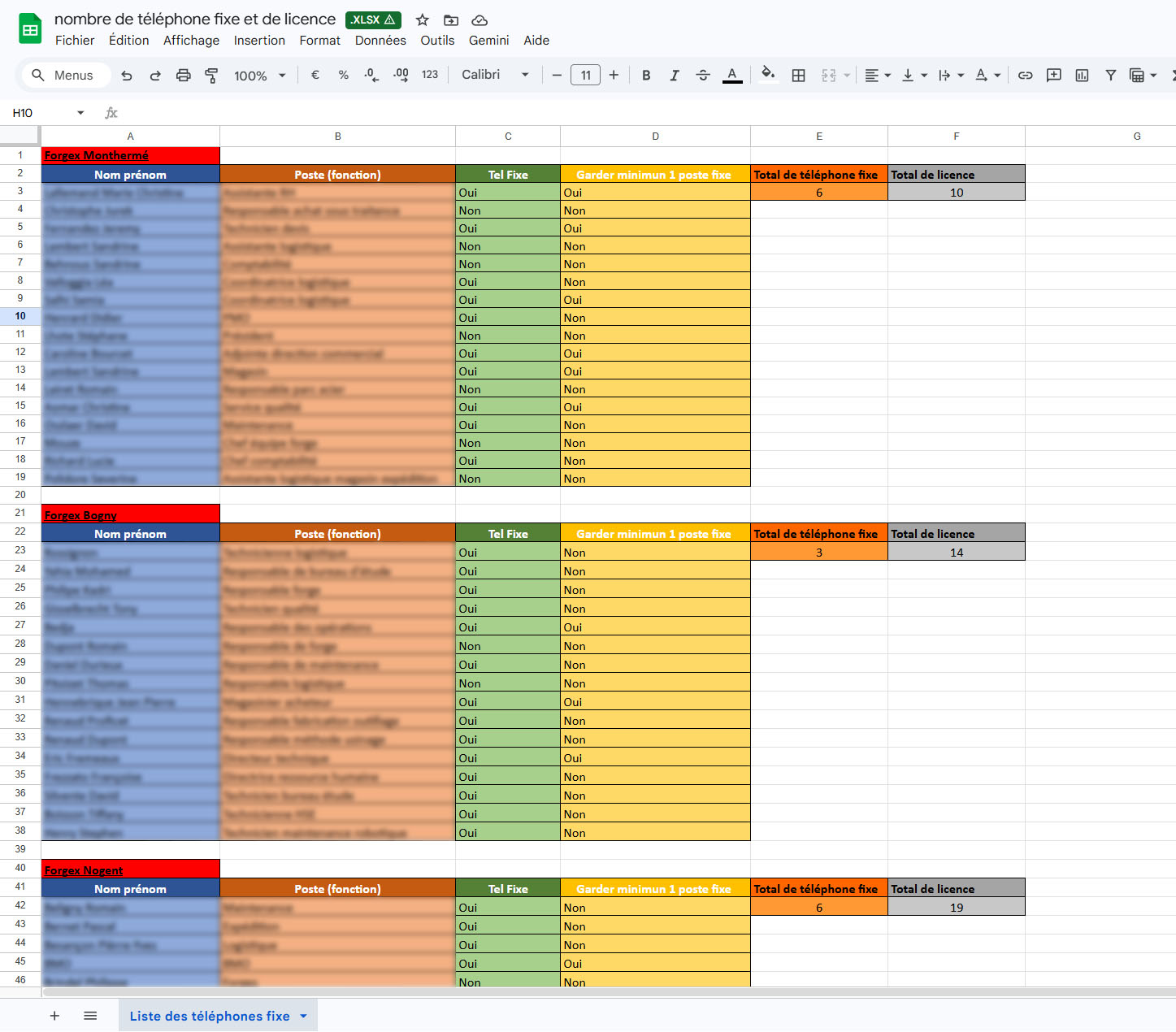Redo the last undone action
Image resolution: width=1176 pixels, height=1032 pixels.
pyautogui.click(x=155, y=76)
